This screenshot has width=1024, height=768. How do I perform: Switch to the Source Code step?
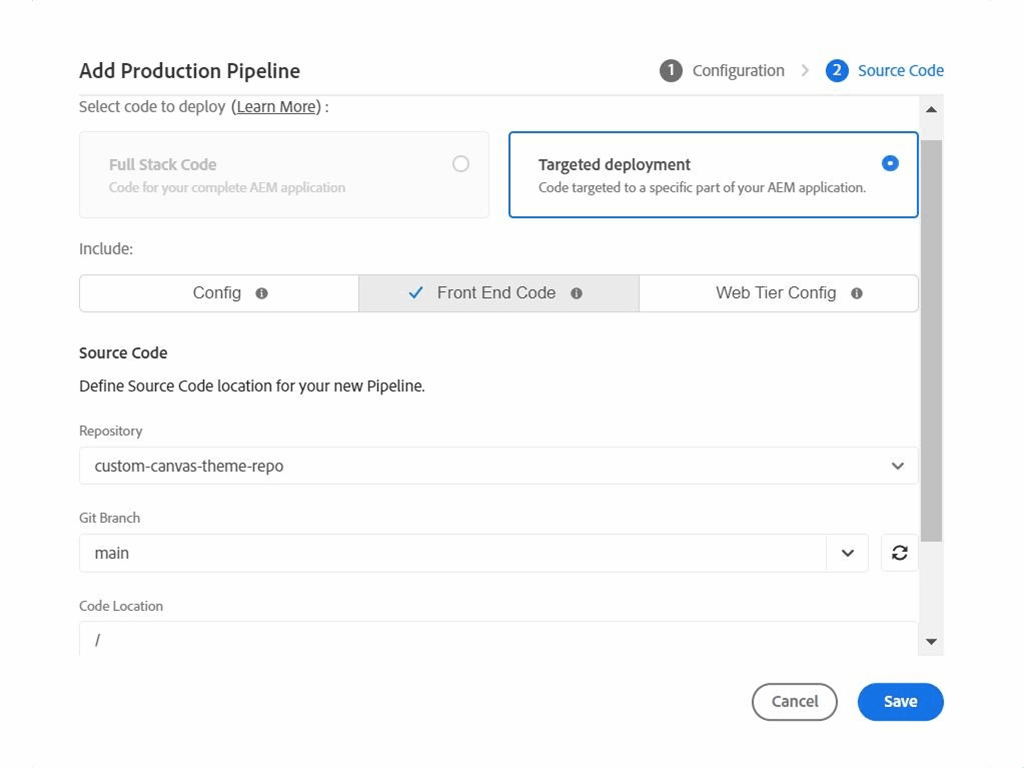pos(900,71)
